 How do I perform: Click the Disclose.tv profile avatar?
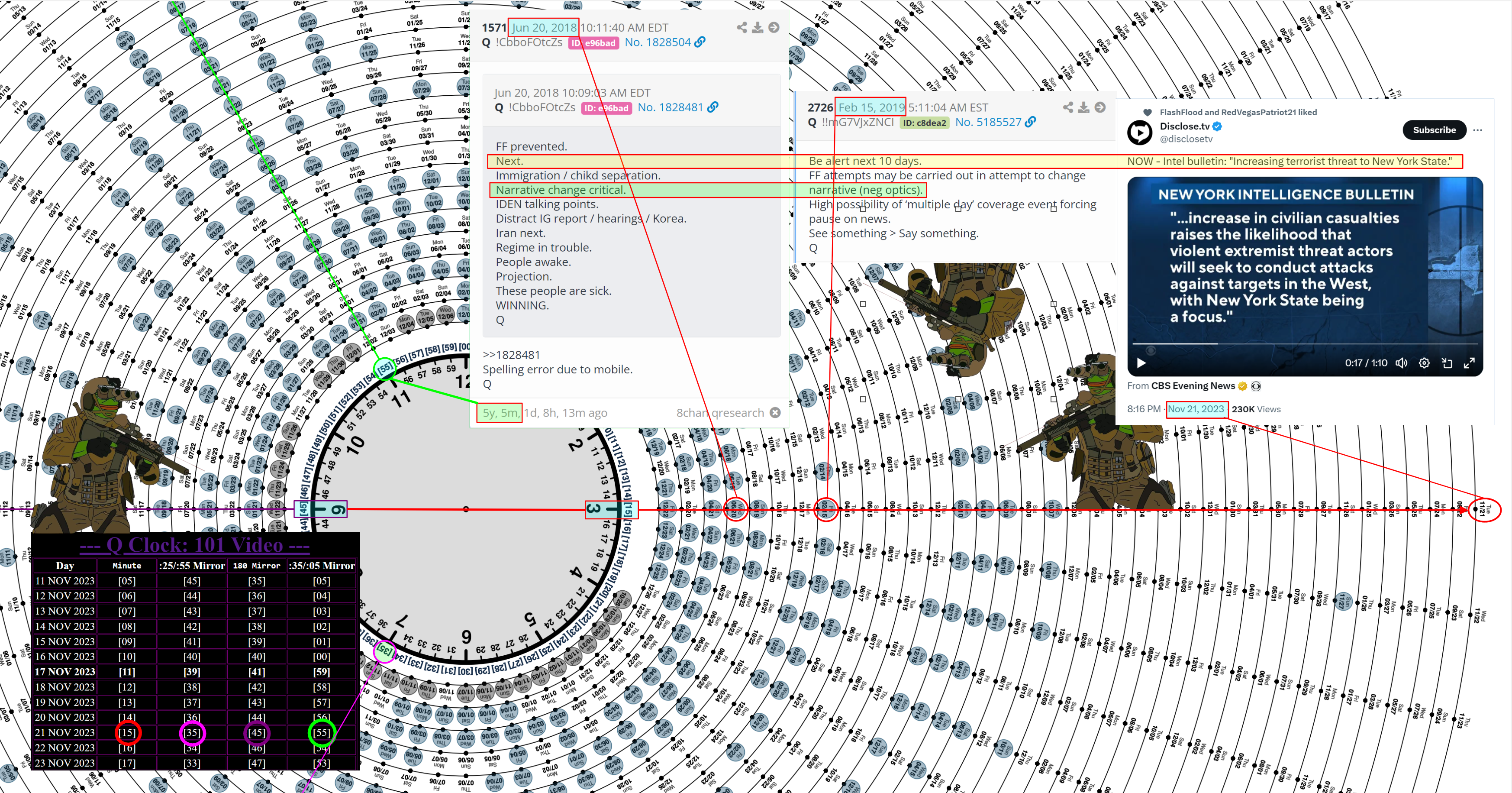(1140, 132)
